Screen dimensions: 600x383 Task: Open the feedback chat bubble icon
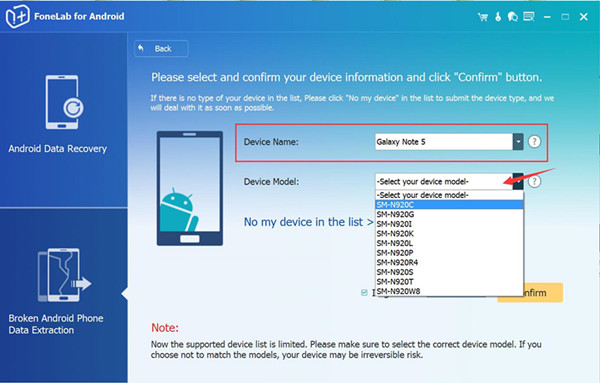[x=513, y=16]
